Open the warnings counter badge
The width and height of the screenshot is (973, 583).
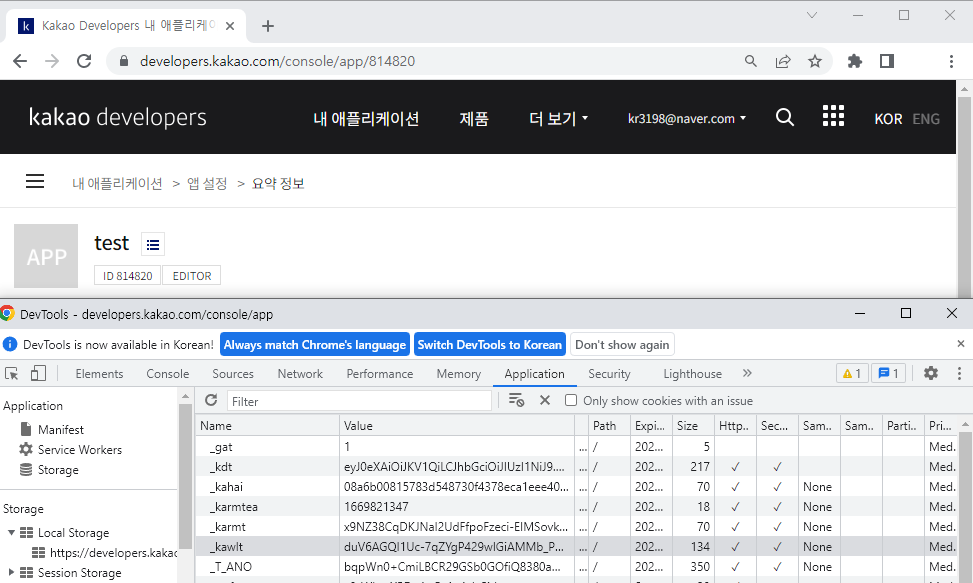852,373
